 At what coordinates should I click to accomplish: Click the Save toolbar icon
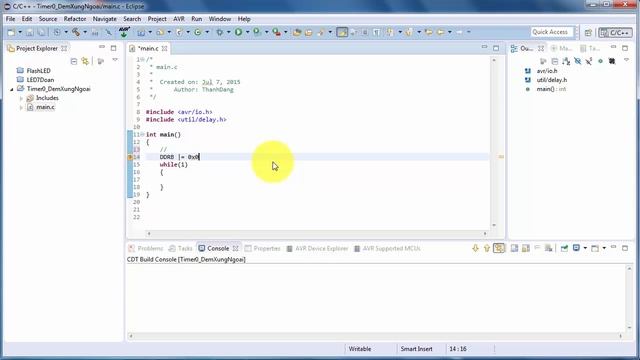tap(29, 32)
